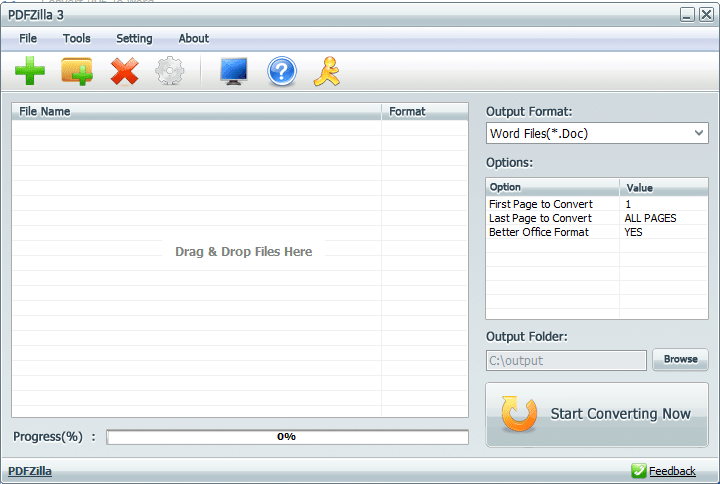Minimize the PDFZilla 3 window
Image resolution: width=720 pixels, height=484 pixels.
687,15
